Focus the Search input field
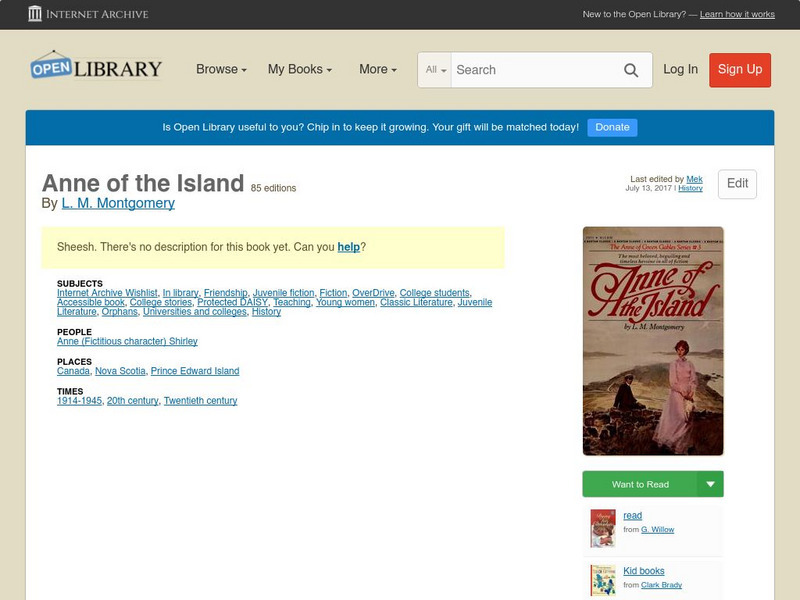800x600 pixels. click(535, 70)
